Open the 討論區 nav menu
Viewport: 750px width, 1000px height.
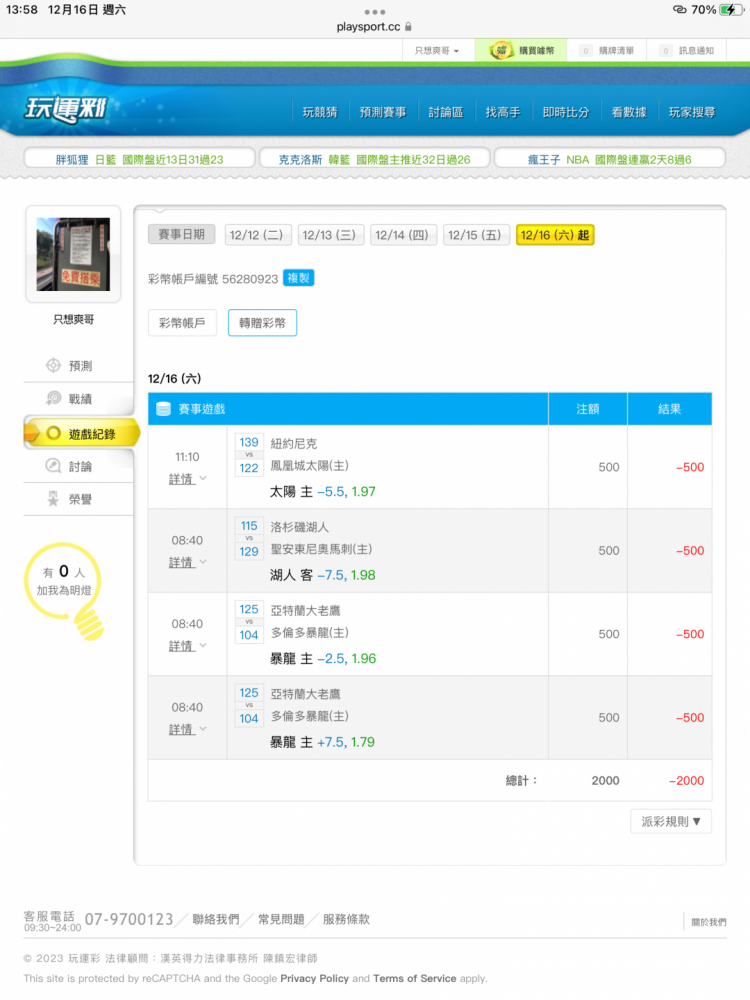[446, 112]
